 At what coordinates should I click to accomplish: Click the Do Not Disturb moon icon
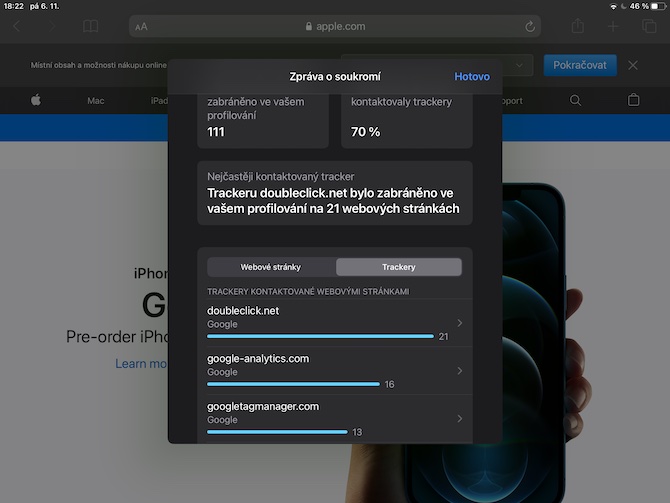pos(623,6)
